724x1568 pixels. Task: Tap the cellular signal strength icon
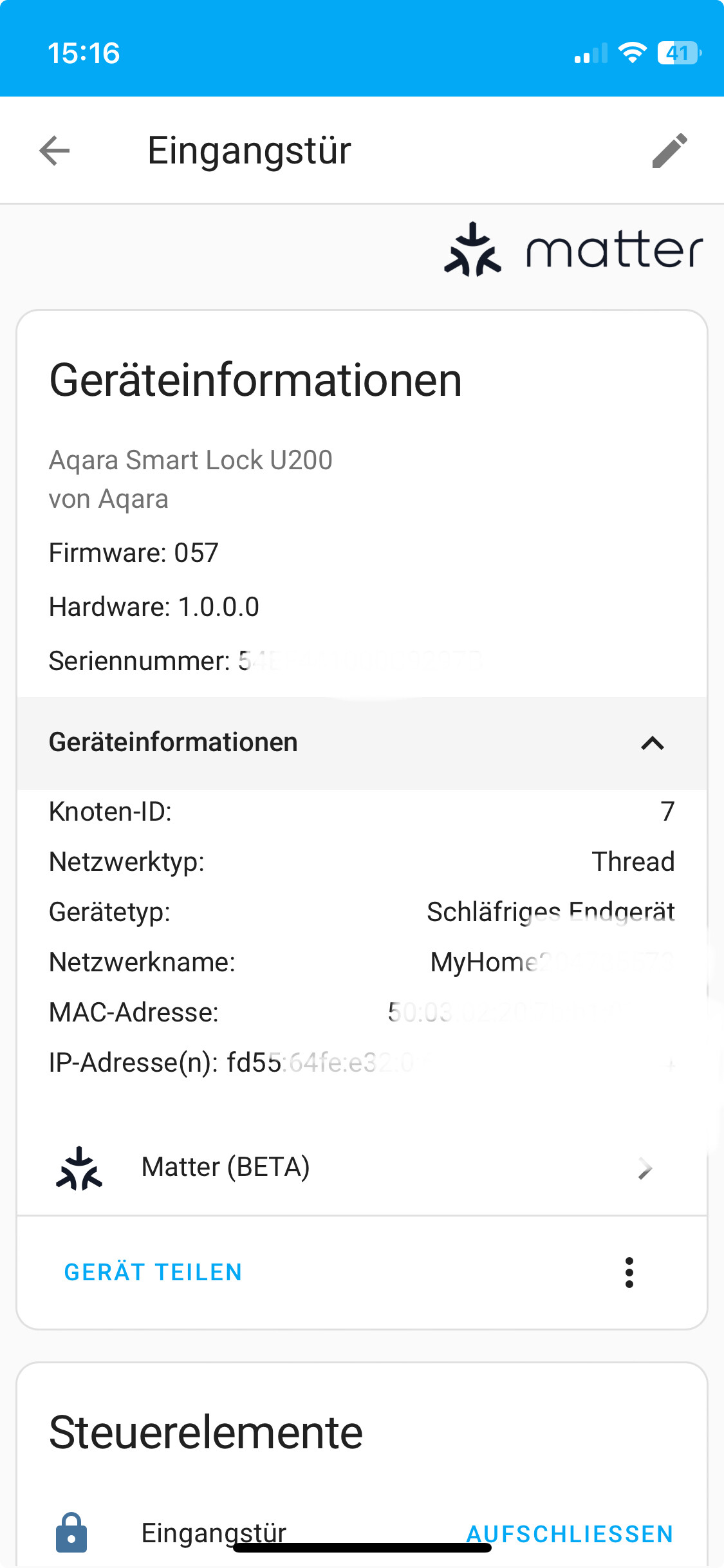(x=590, y=54)
